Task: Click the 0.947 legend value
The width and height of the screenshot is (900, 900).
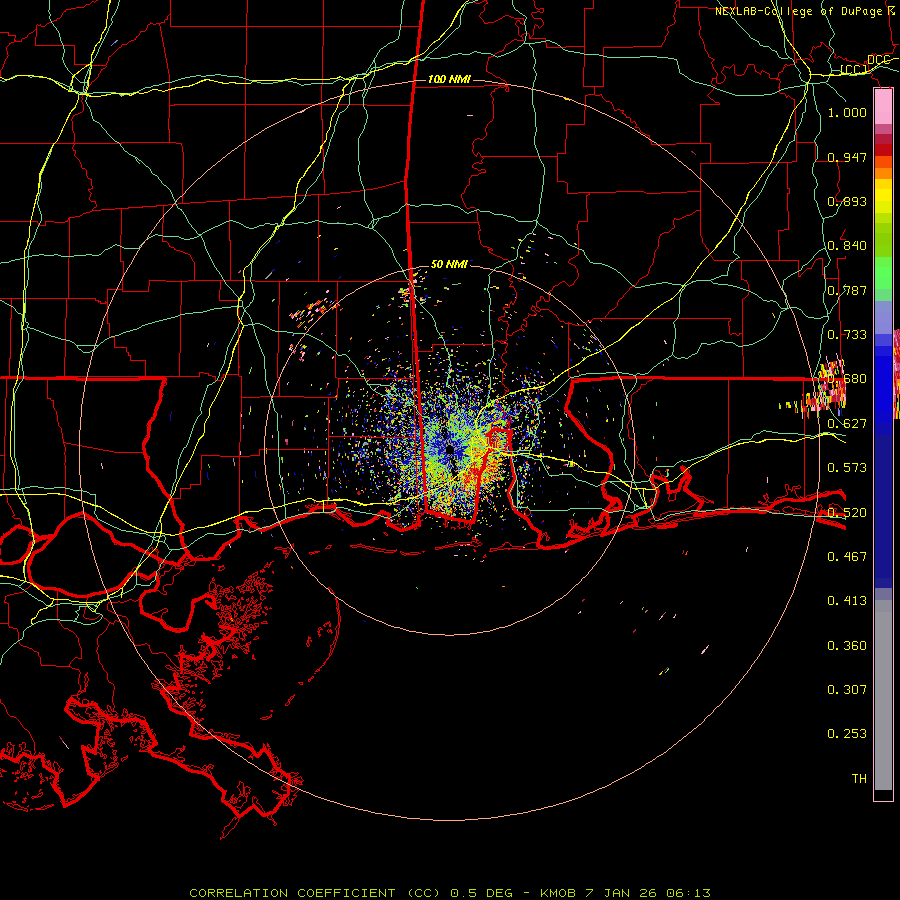Action: 847,157
